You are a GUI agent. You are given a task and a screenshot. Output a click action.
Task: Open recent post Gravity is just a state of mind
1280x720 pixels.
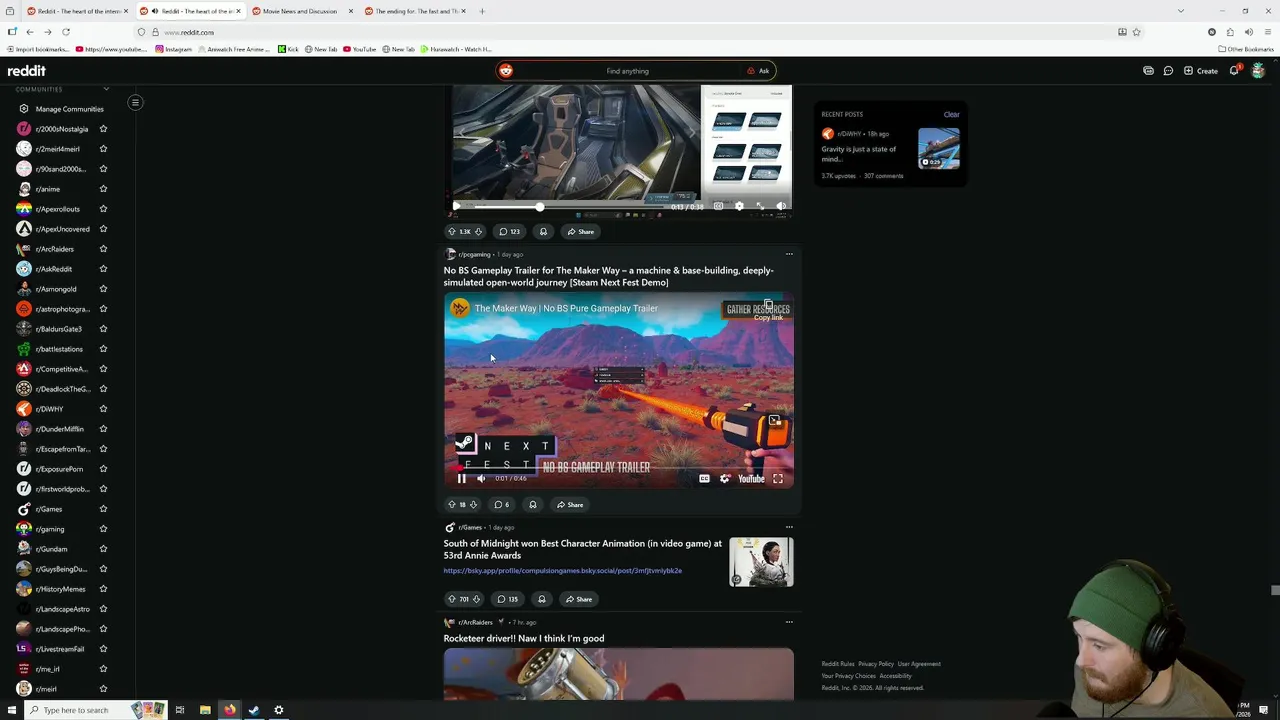(859, 153)
